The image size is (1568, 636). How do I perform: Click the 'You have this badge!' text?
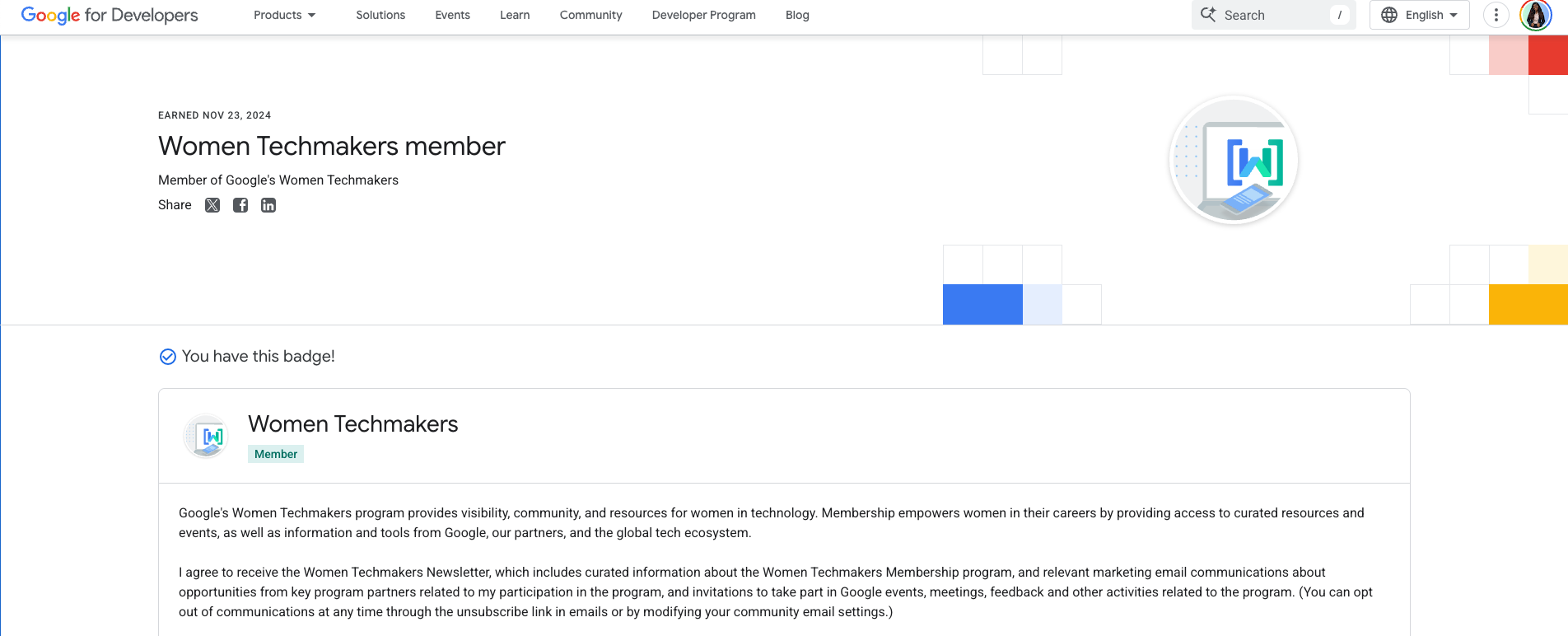click(259, 356)
